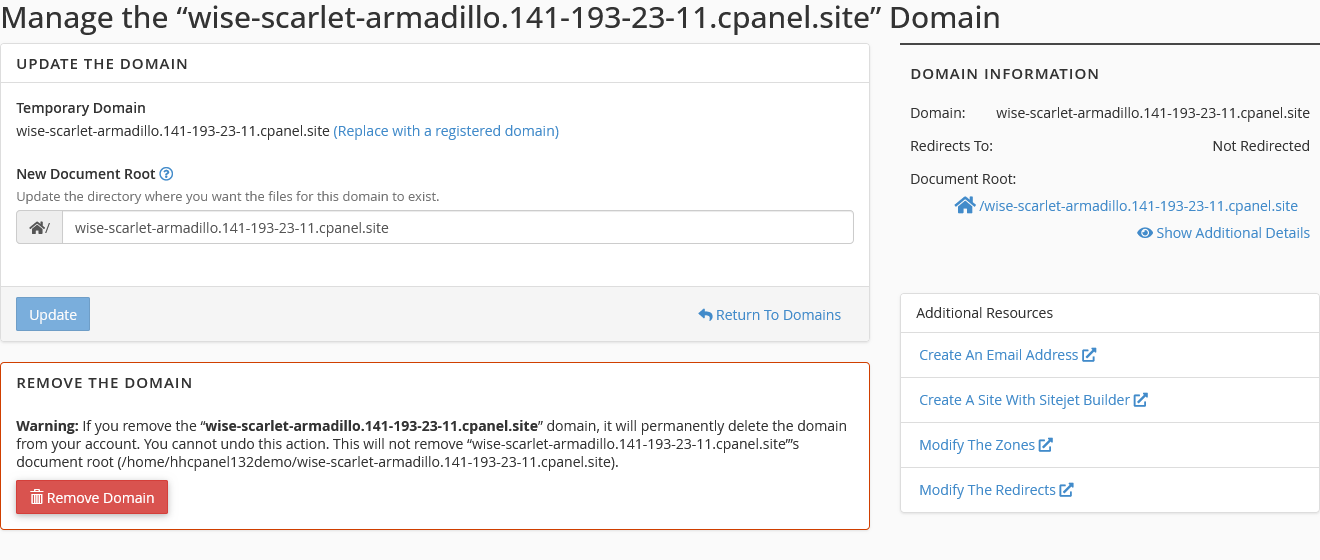
Task: Expand Show Additional Details
Action: coord(1232,233)
